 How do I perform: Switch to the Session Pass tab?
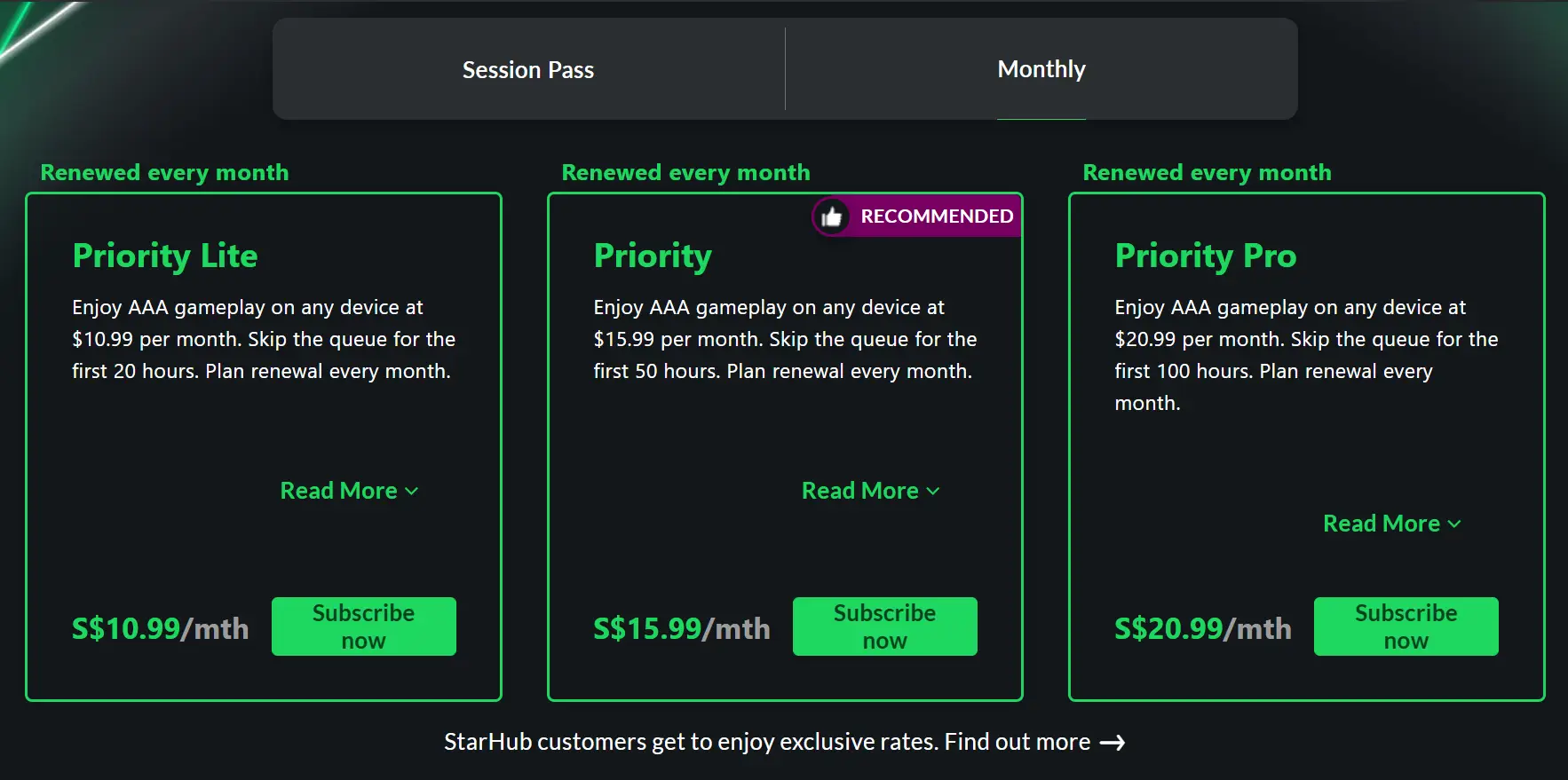(x=528, y=69)
